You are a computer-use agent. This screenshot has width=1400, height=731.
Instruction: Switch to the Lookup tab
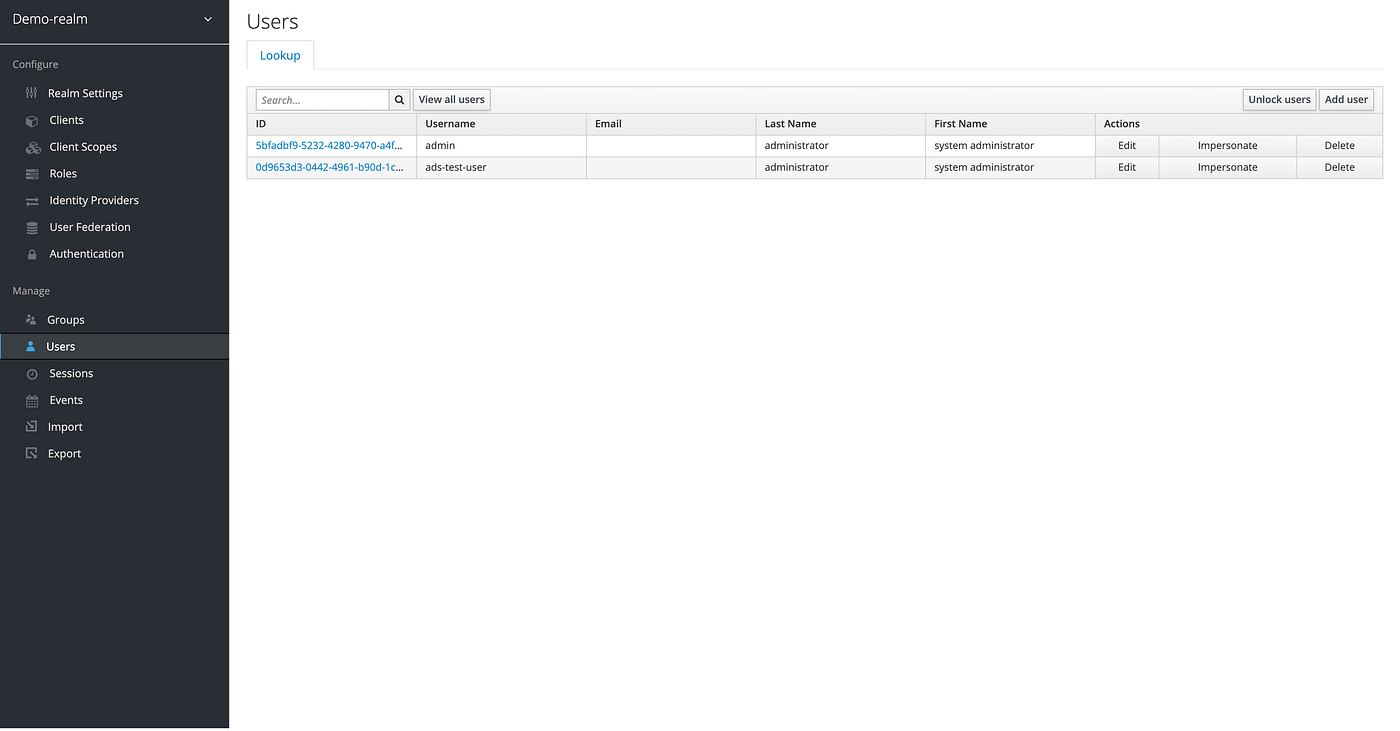click(x=279, y=55)
